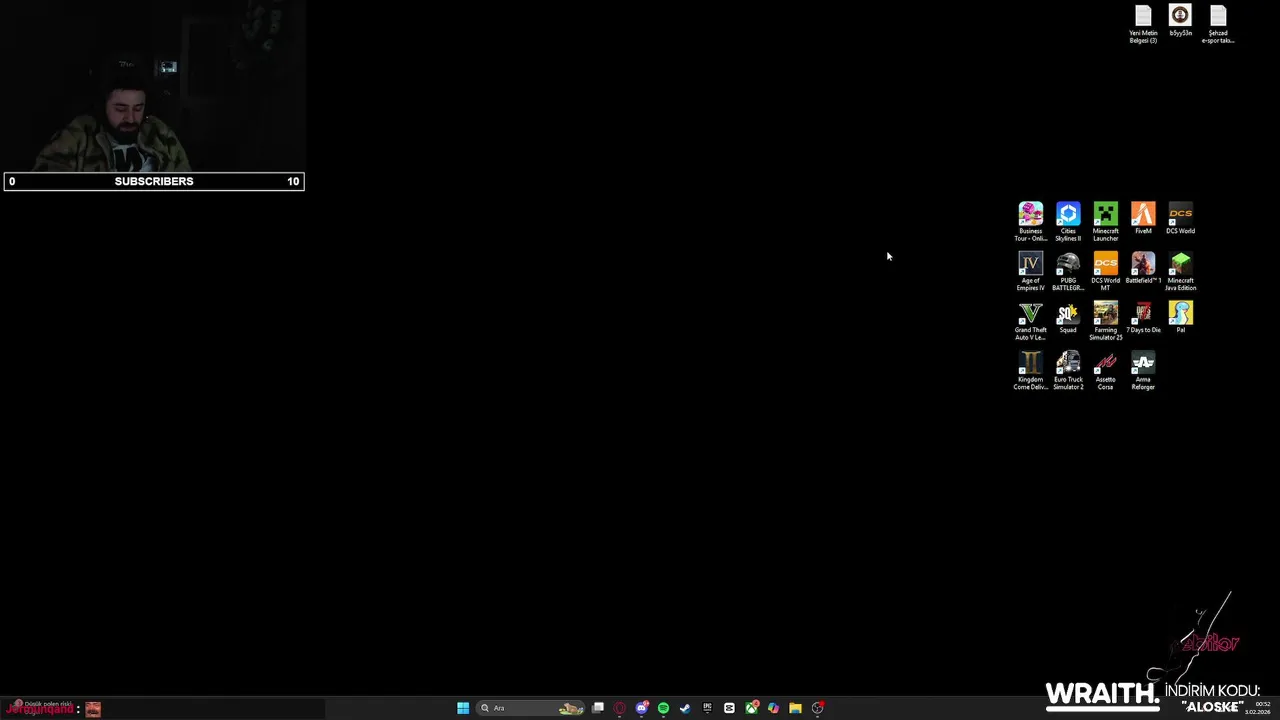Click the FiveM desktop shortcut
Screen dimensions: 1280x720
pos(1143,218)
